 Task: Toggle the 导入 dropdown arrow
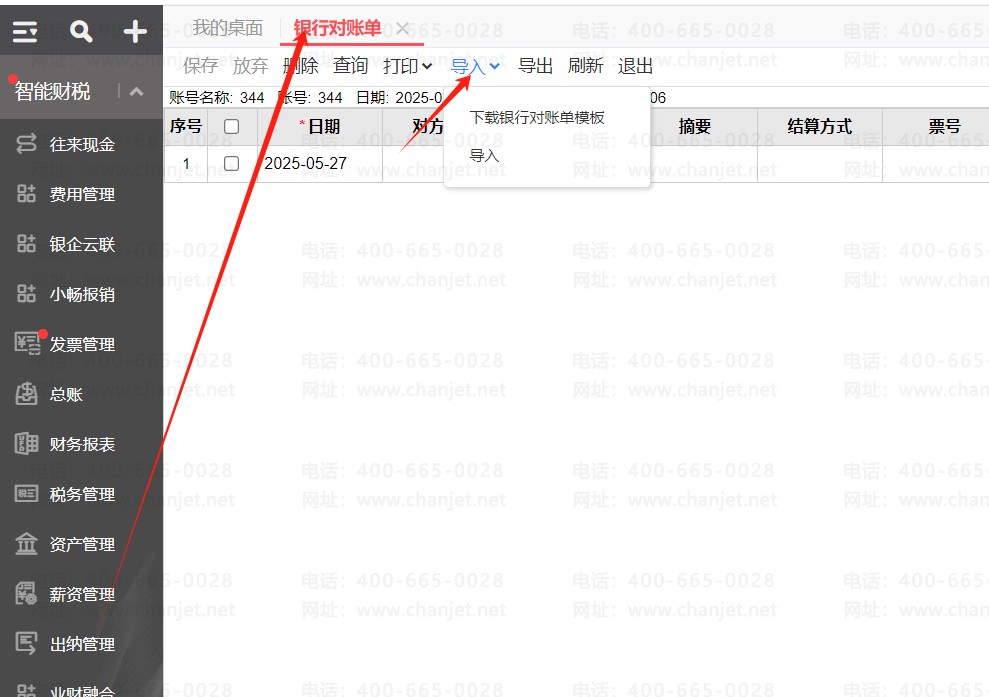coord(494,67)
